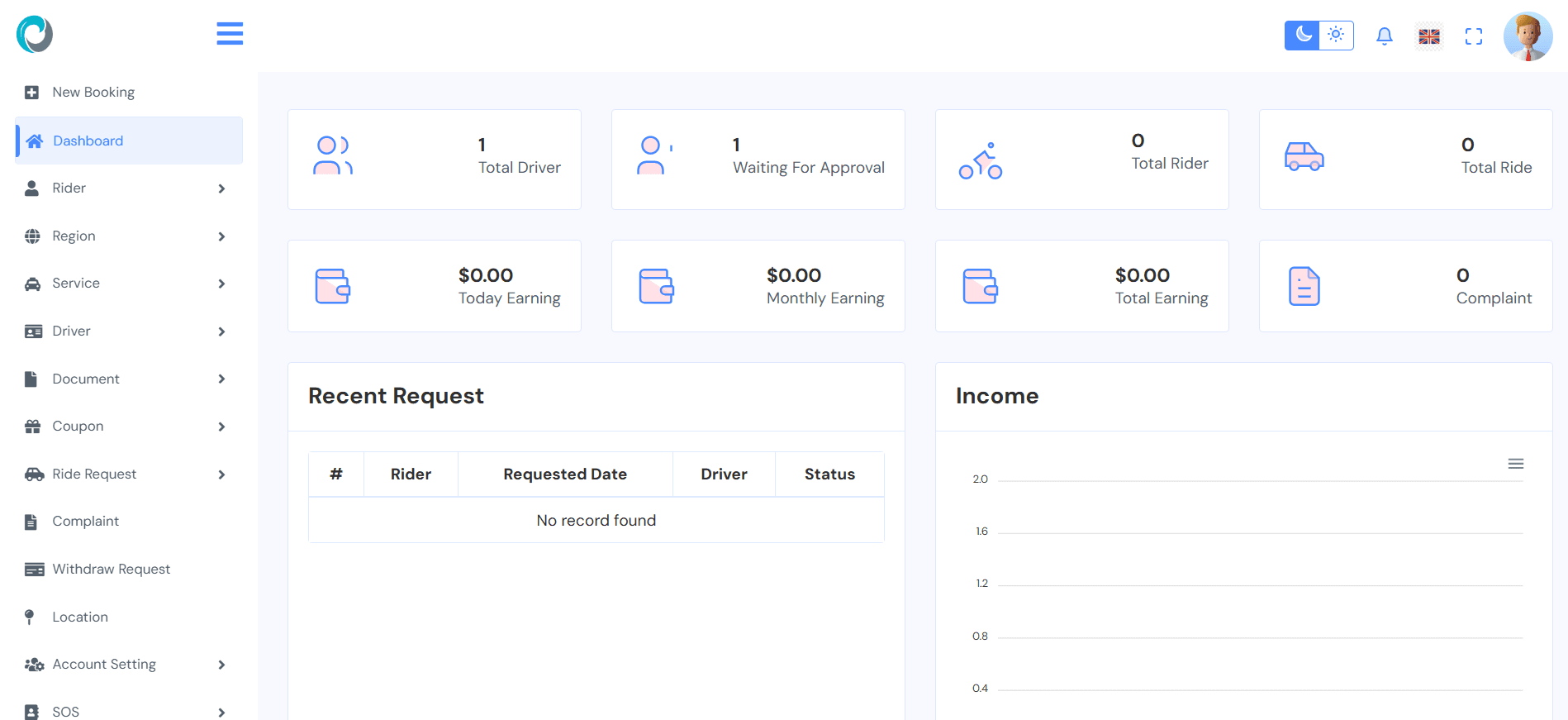Click the Total Ride car icon
1568x720 pixels.
1304,157
